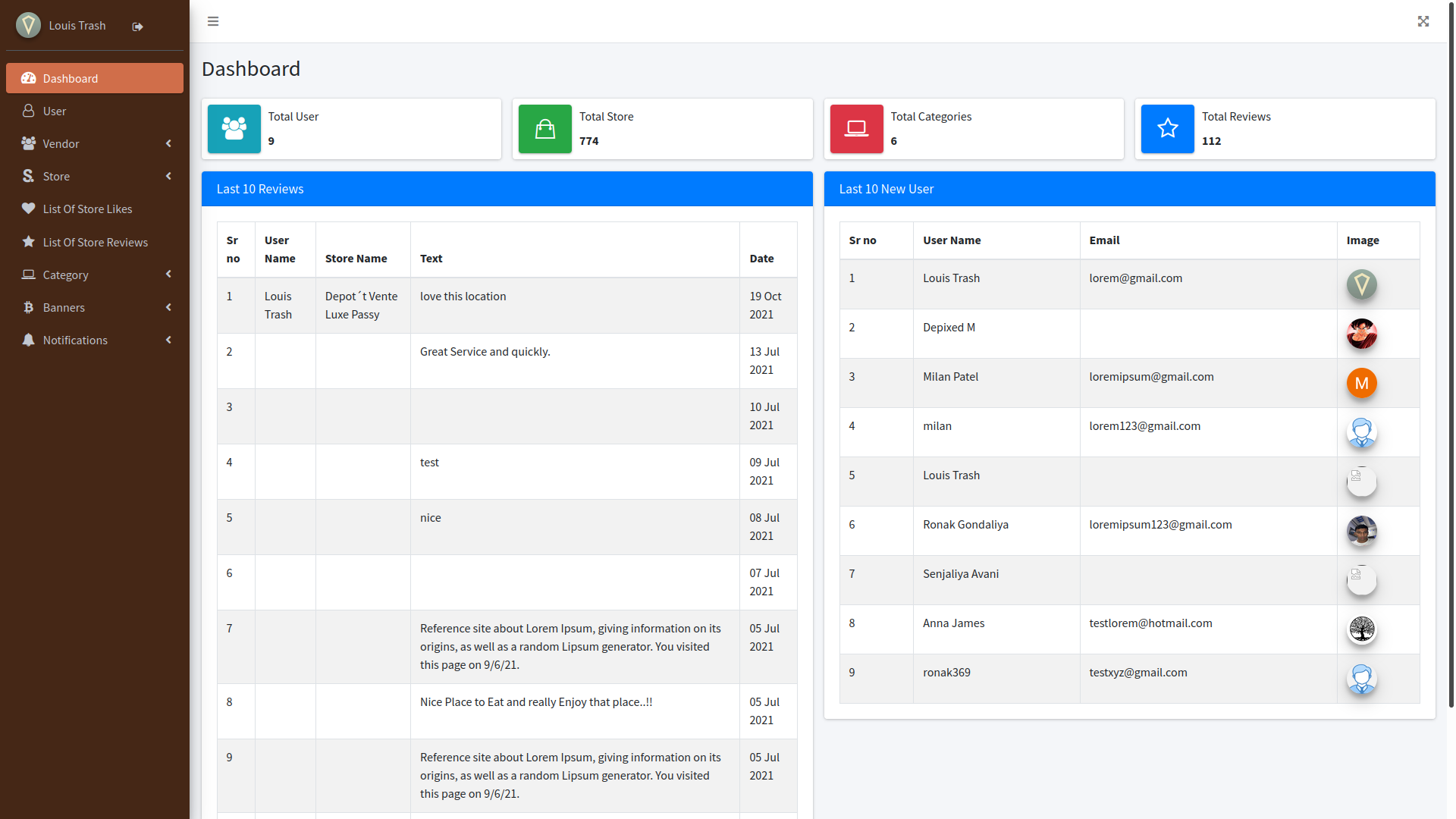Go to List Of Store Likes
The width and height of the screenshot is (1456, 819).
coord(87,209)
